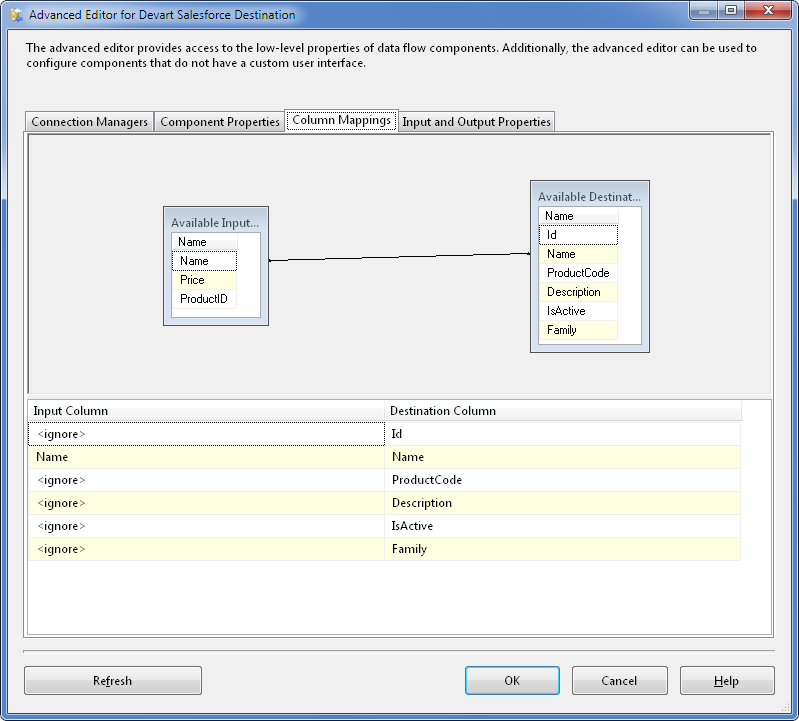Click the Available Input box title
Screen dimensions: 799x721
coord(215,223)
